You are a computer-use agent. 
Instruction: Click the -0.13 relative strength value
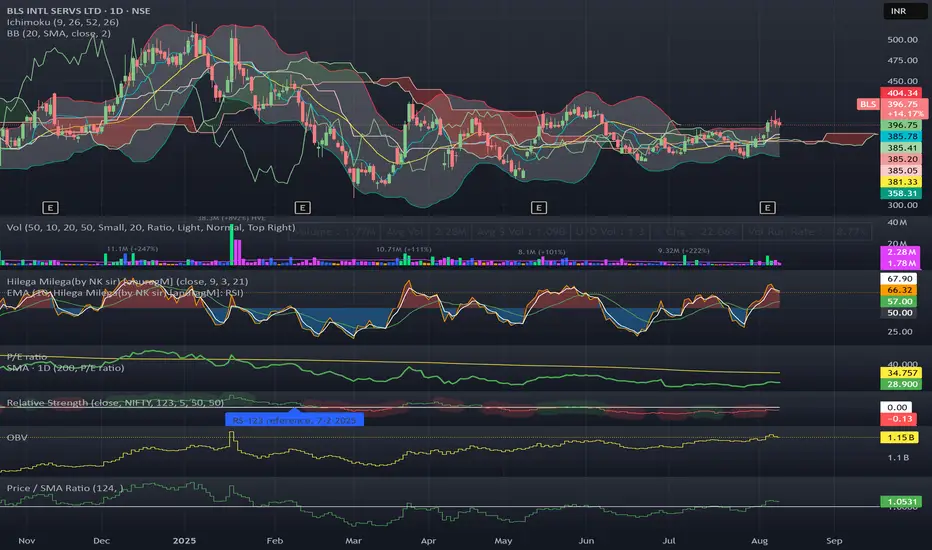click(898, 419)
